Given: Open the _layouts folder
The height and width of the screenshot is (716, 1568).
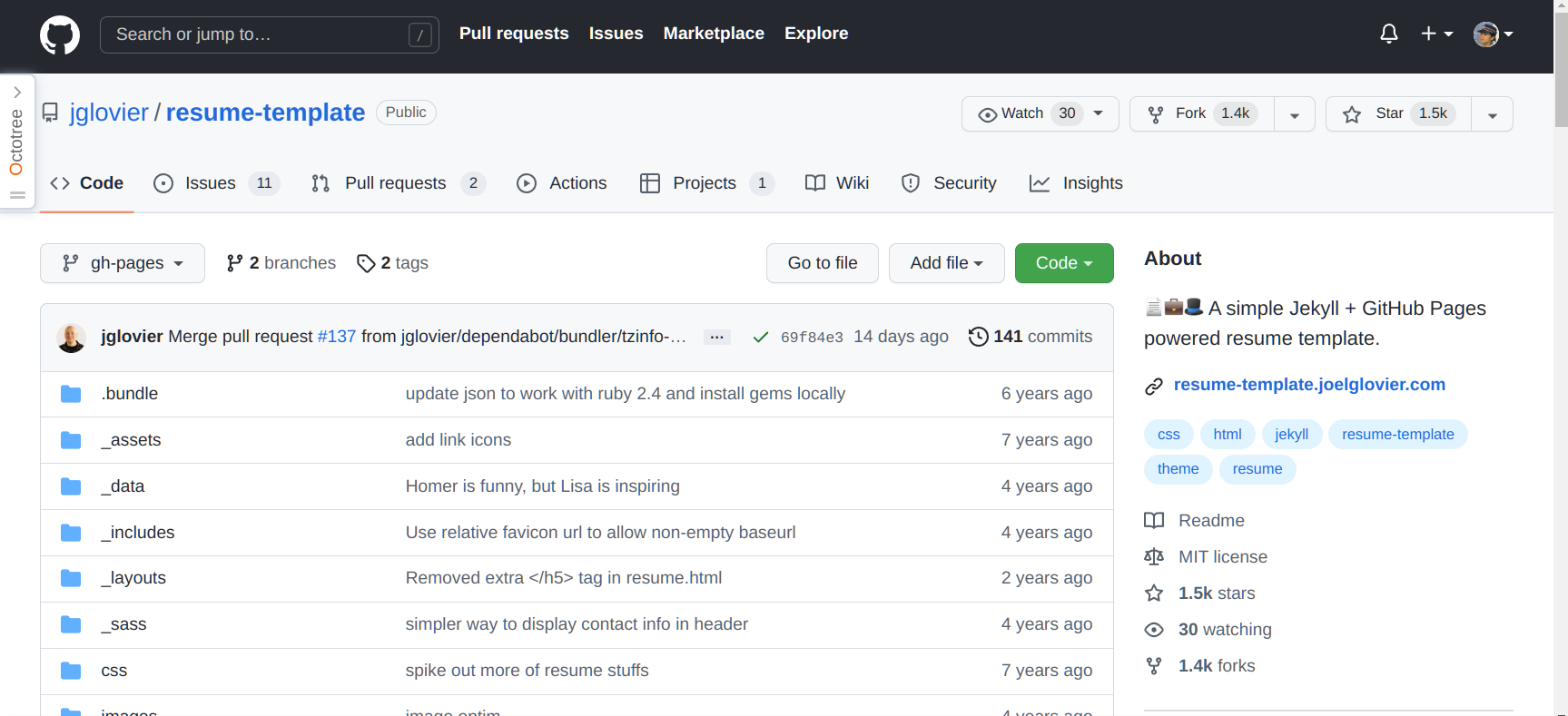Looking at the screenshot, I should (133, 578).
